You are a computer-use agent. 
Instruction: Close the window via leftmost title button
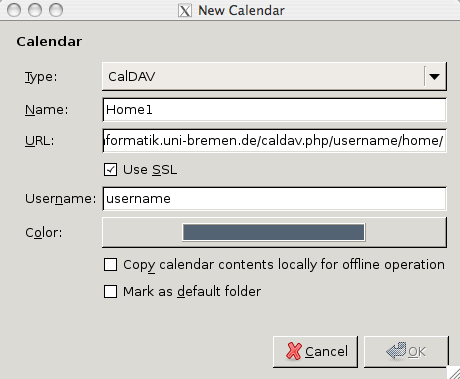coord(14,10)
